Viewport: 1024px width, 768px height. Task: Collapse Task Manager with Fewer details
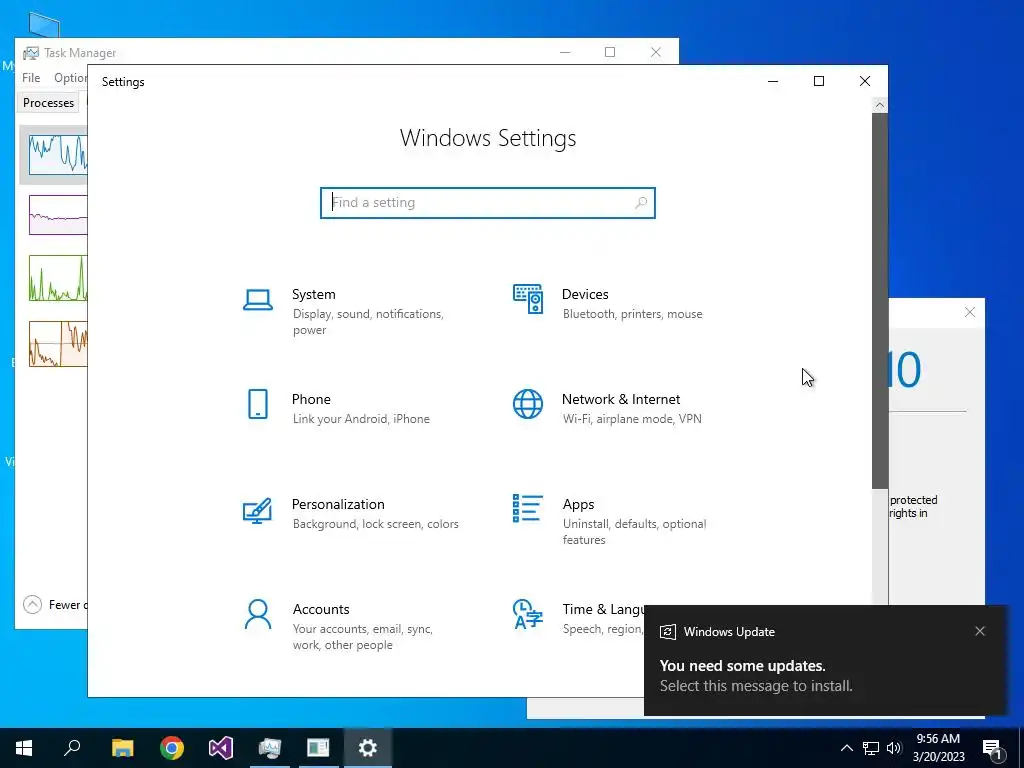click(55, 605)
